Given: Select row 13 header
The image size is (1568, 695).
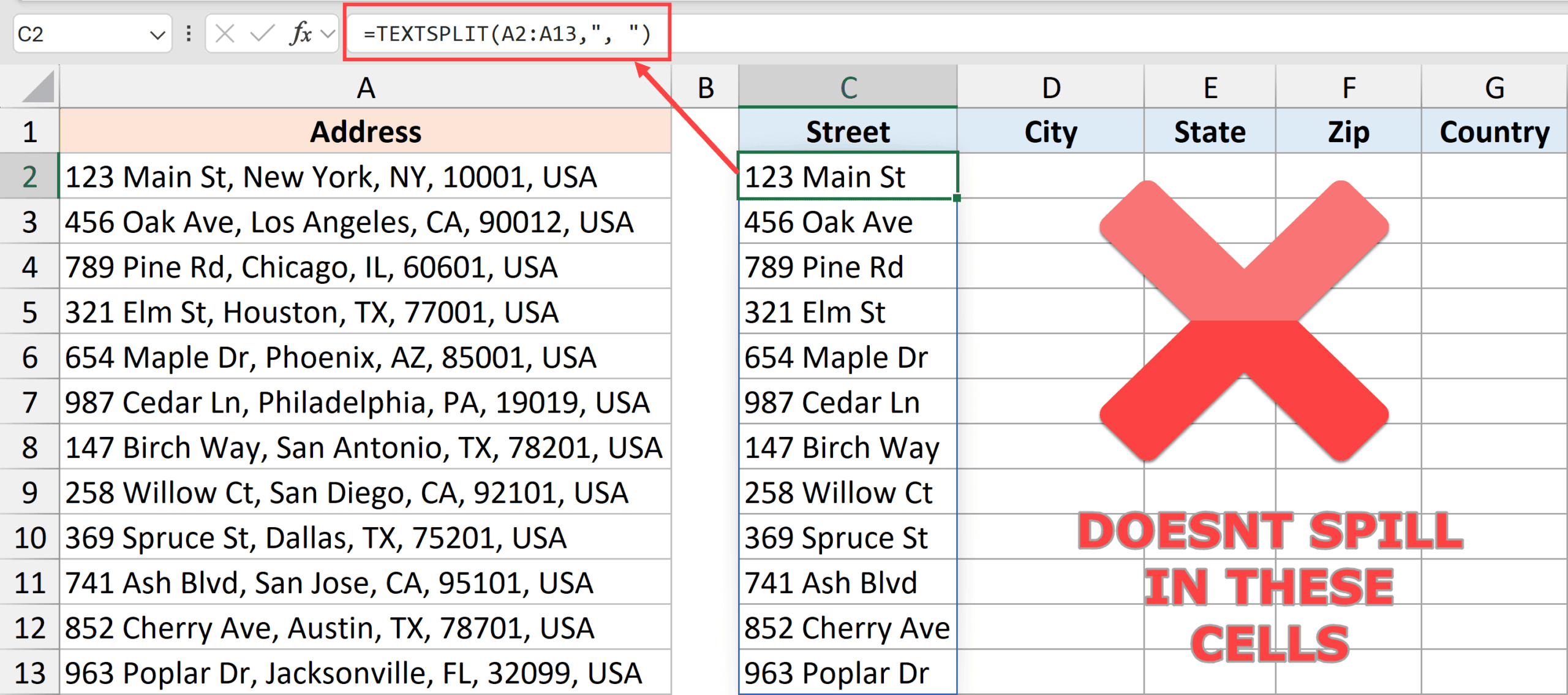Looking at the screenshot, I should [x=29, y=673].
